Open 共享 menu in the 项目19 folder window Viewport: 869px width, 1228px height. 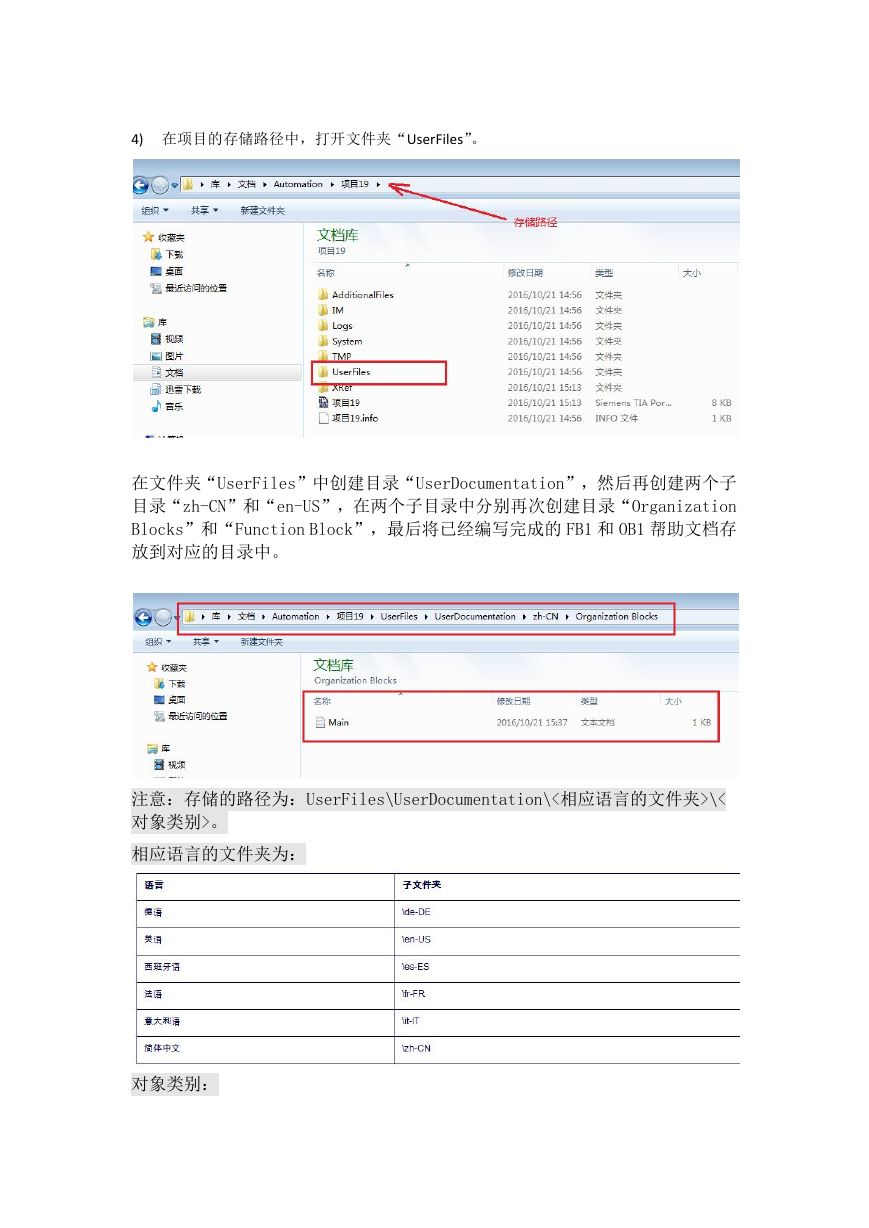206,210
